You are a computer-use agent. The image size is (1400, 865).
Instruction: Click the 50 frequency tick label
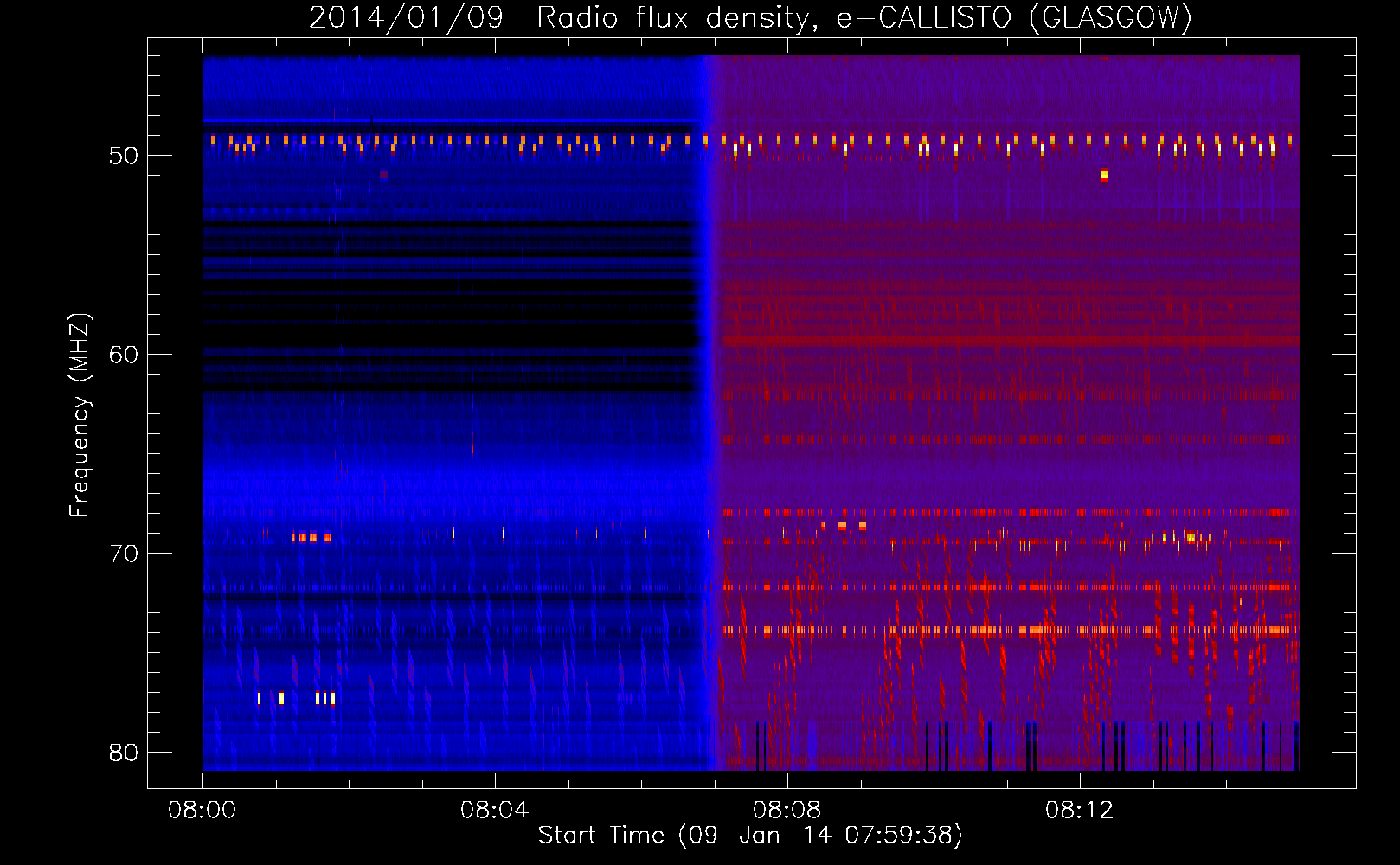point(124,157)
